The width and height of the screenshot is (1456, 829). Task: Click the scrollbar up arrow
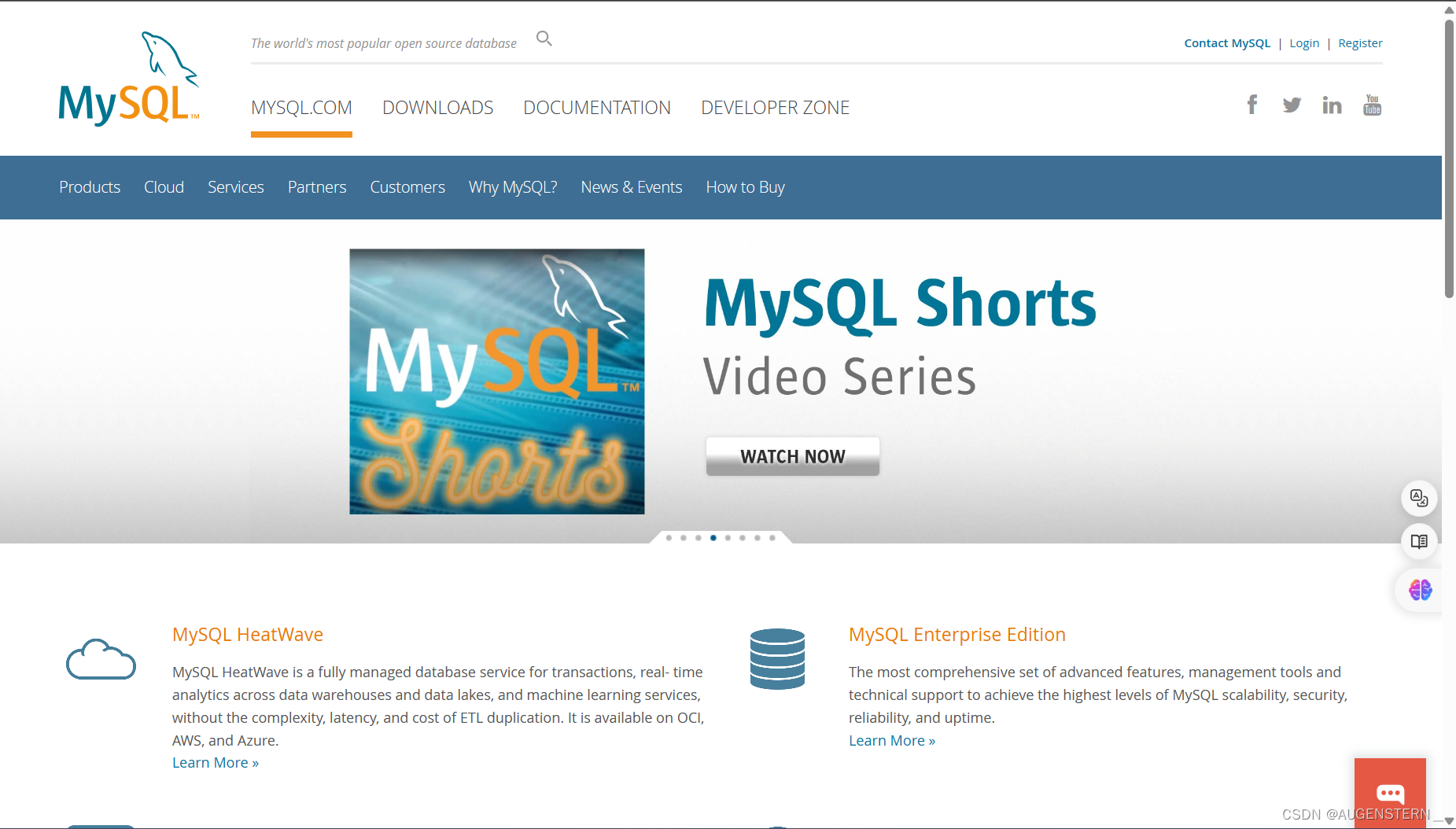pos(1449,9)
